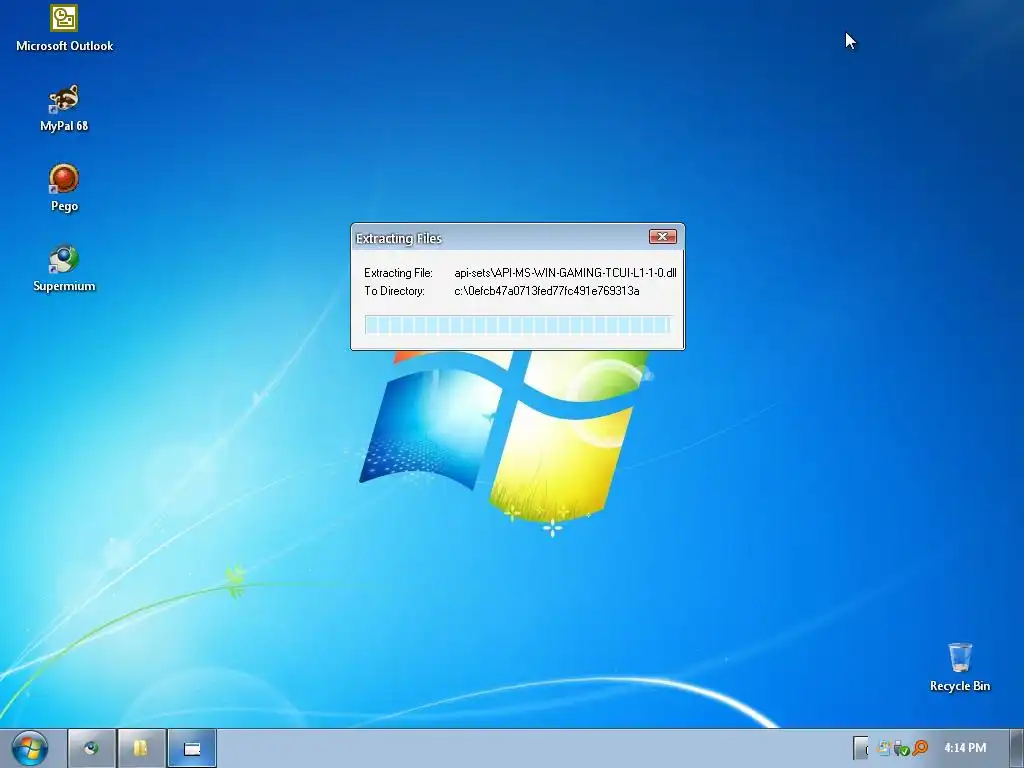
Task: Click the "To Directory:" label
Action: [394, 291]
